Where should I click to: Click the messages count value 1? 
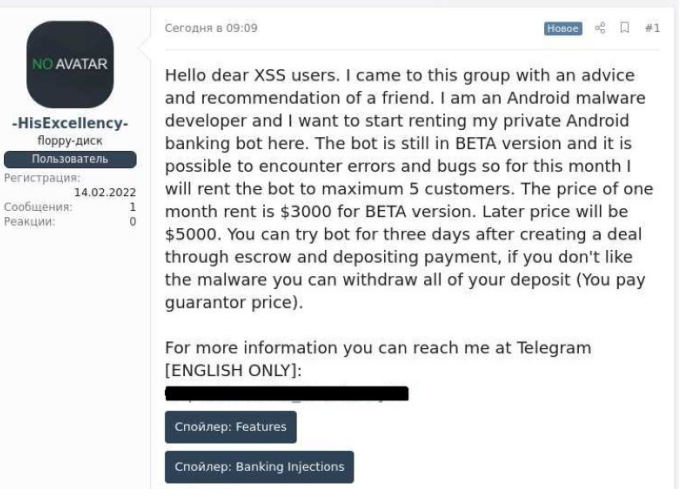[132, 207]
